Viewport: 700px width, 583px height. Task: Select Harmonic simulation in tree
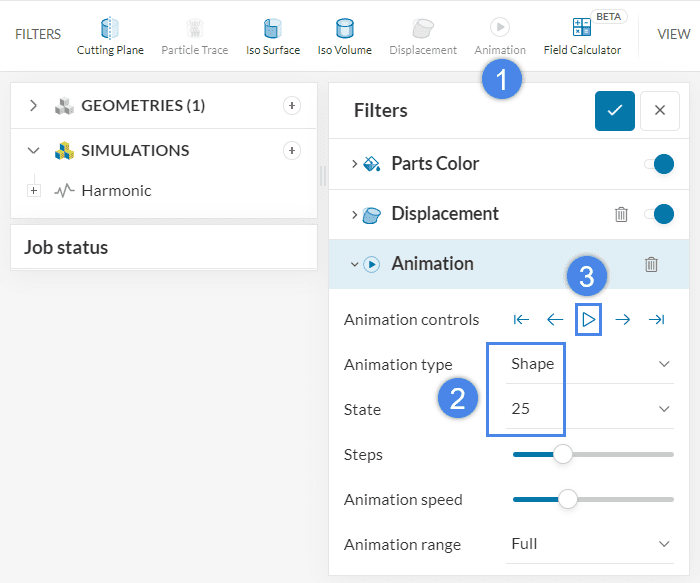[116, 190]
